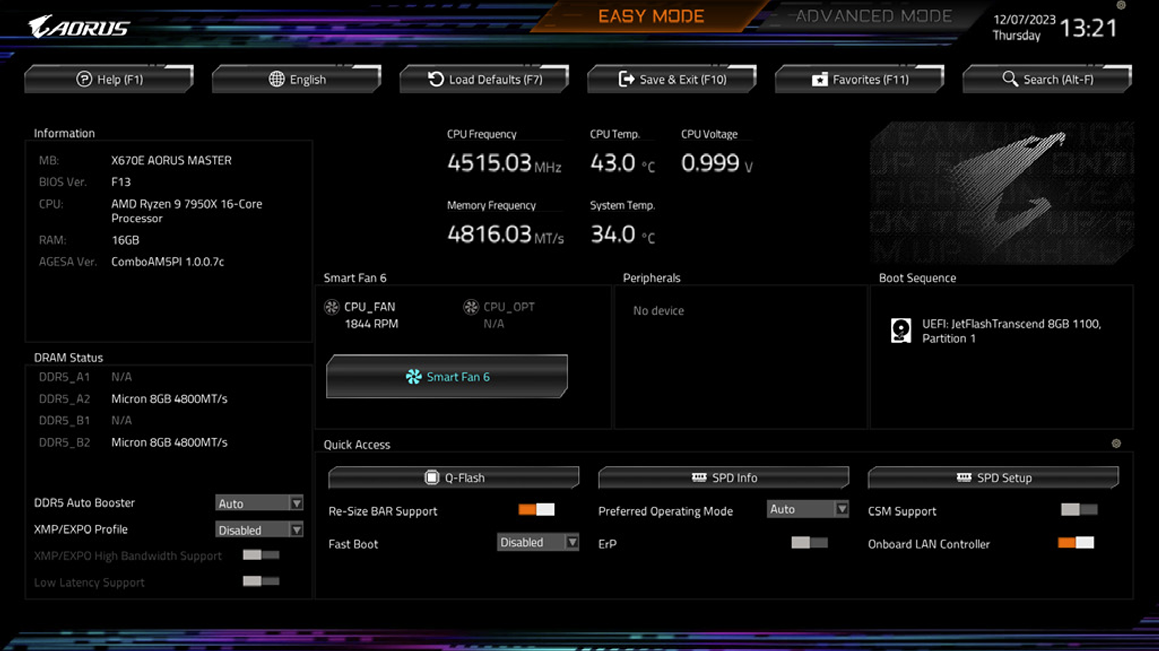Open the Smart Fan 6 settings button
The image size is (1160, 651).
pos(447,377)
